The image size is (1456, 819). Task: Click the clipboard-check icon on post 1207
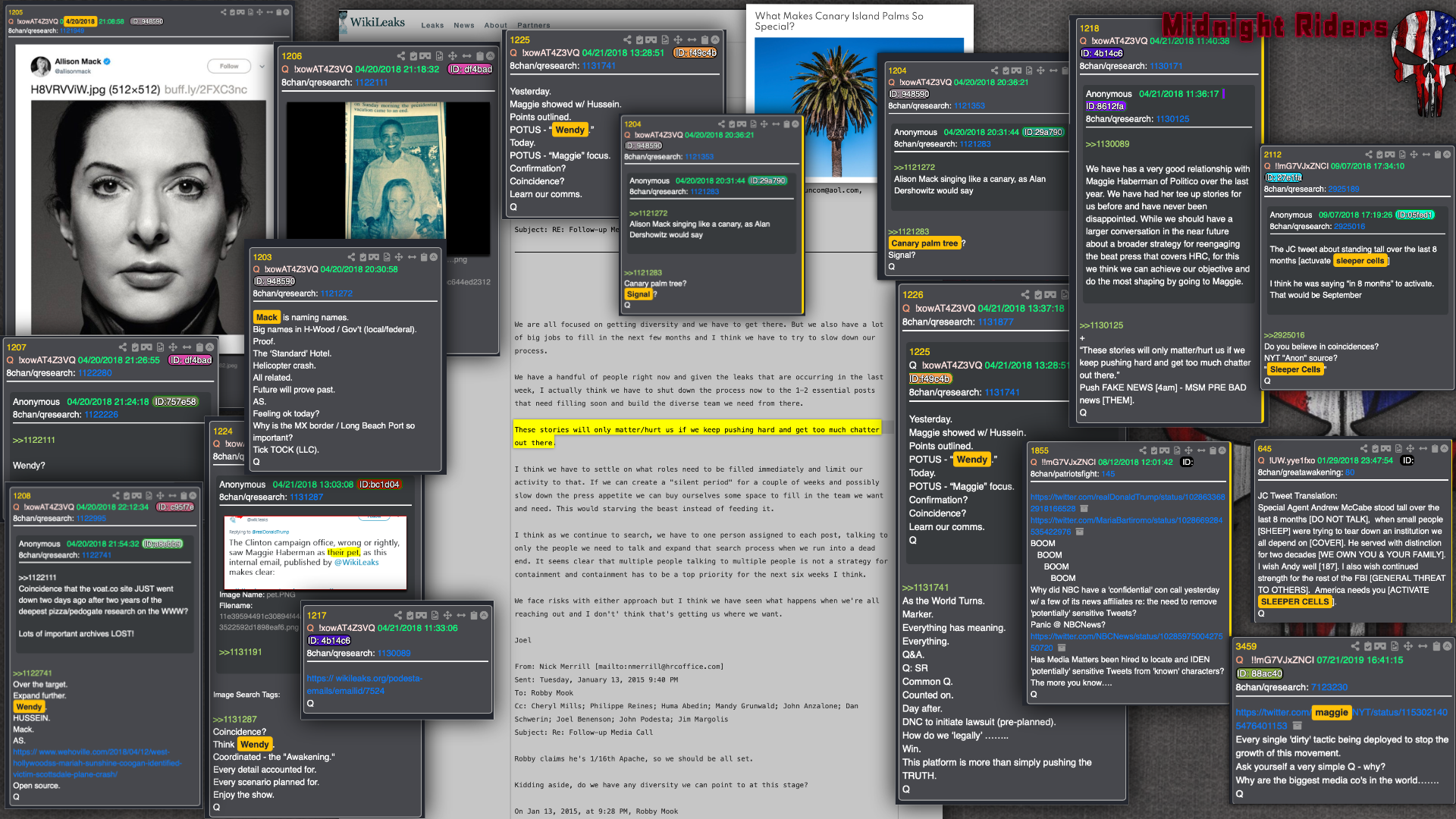click(135, 347)
